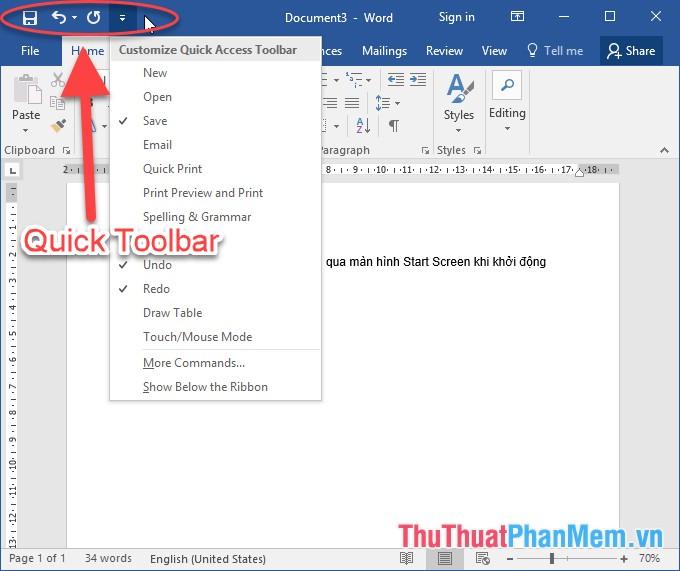Click the Justify alignment icon
680x571 pixels.
[x=352, y=103]
